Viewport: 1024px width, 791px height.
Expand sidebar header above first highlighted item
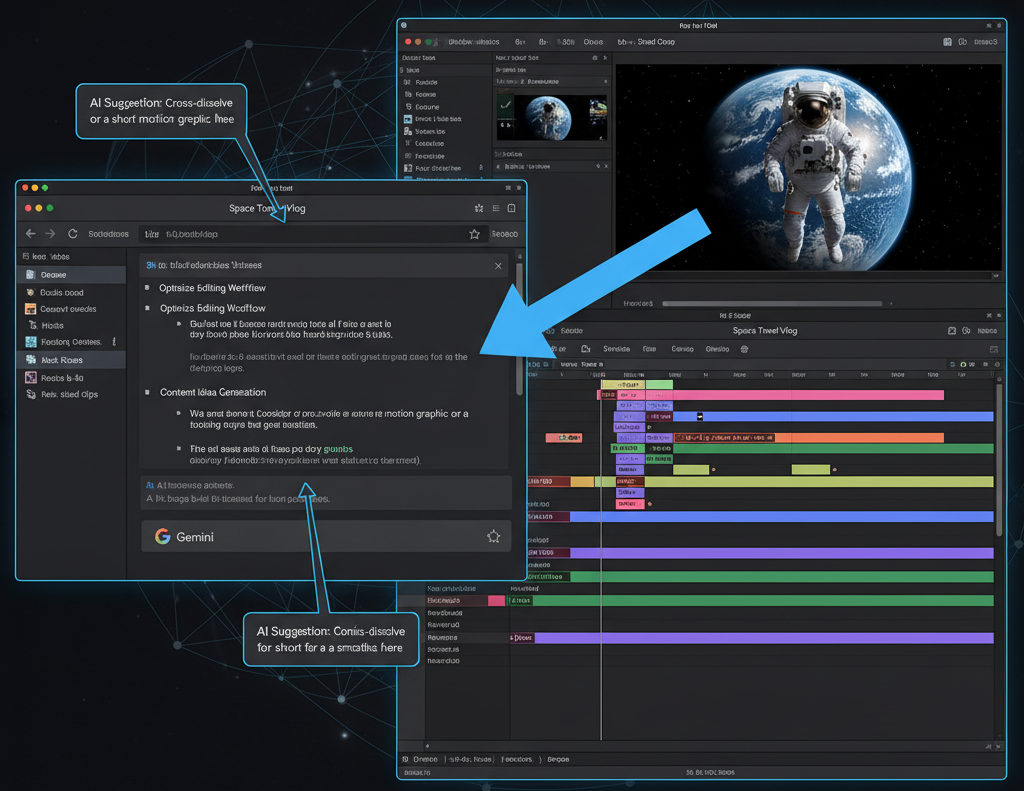(46, 257)
